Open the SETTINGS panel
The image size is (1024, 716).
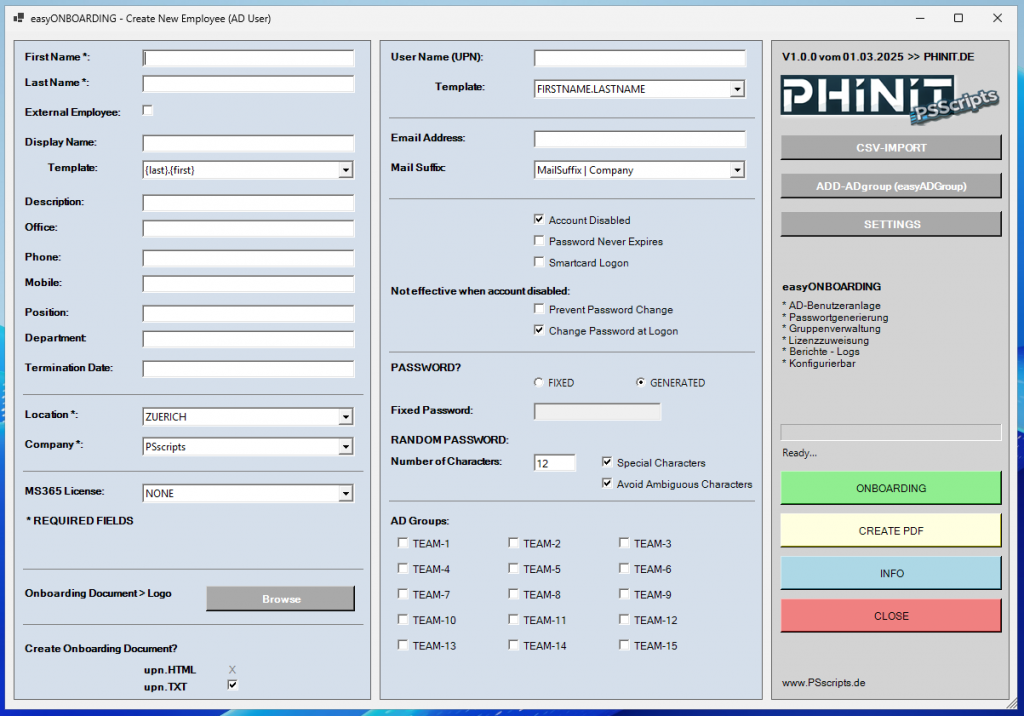coord(889,224)
